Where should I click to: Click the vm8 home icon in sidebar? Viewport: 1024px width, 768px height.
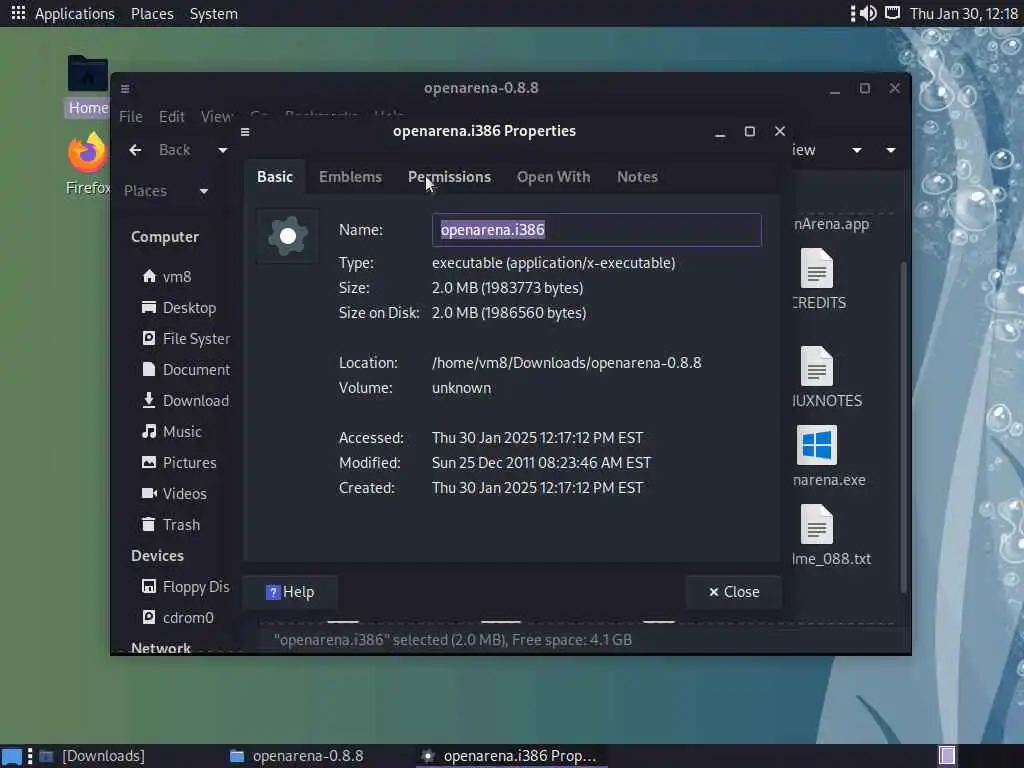149,276
